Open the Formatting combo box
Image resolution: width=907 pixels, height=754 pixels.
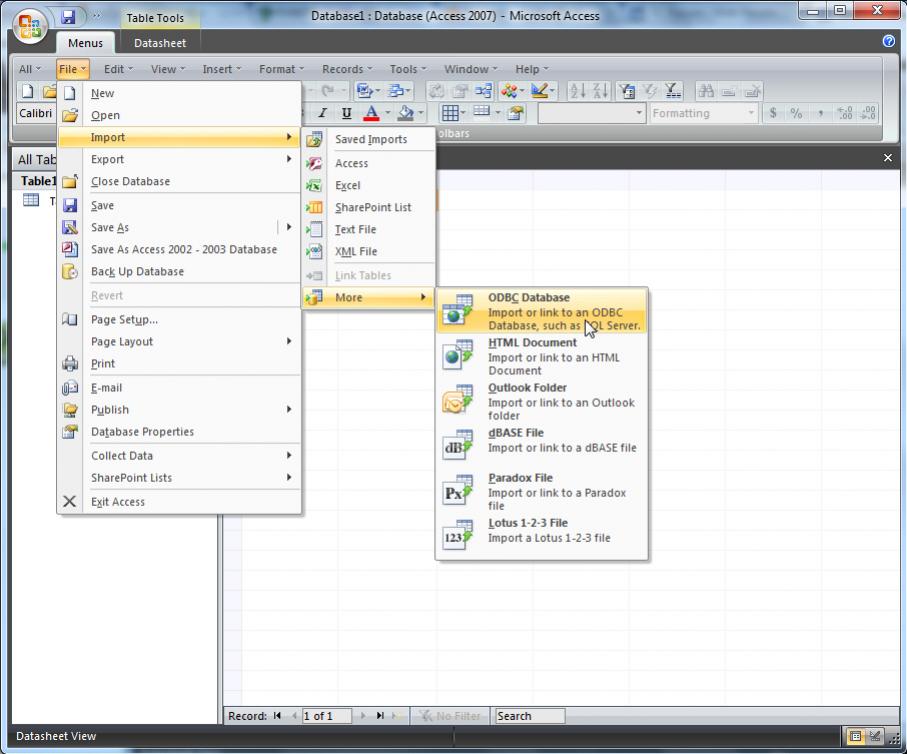coord(703,113)
